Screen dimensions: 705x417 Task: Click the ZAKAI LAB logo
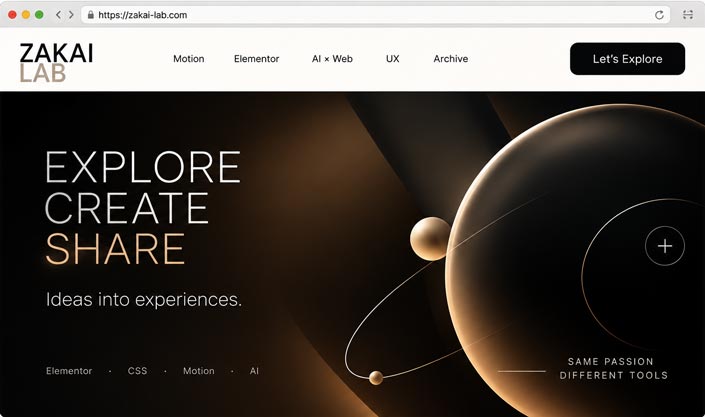56,63
